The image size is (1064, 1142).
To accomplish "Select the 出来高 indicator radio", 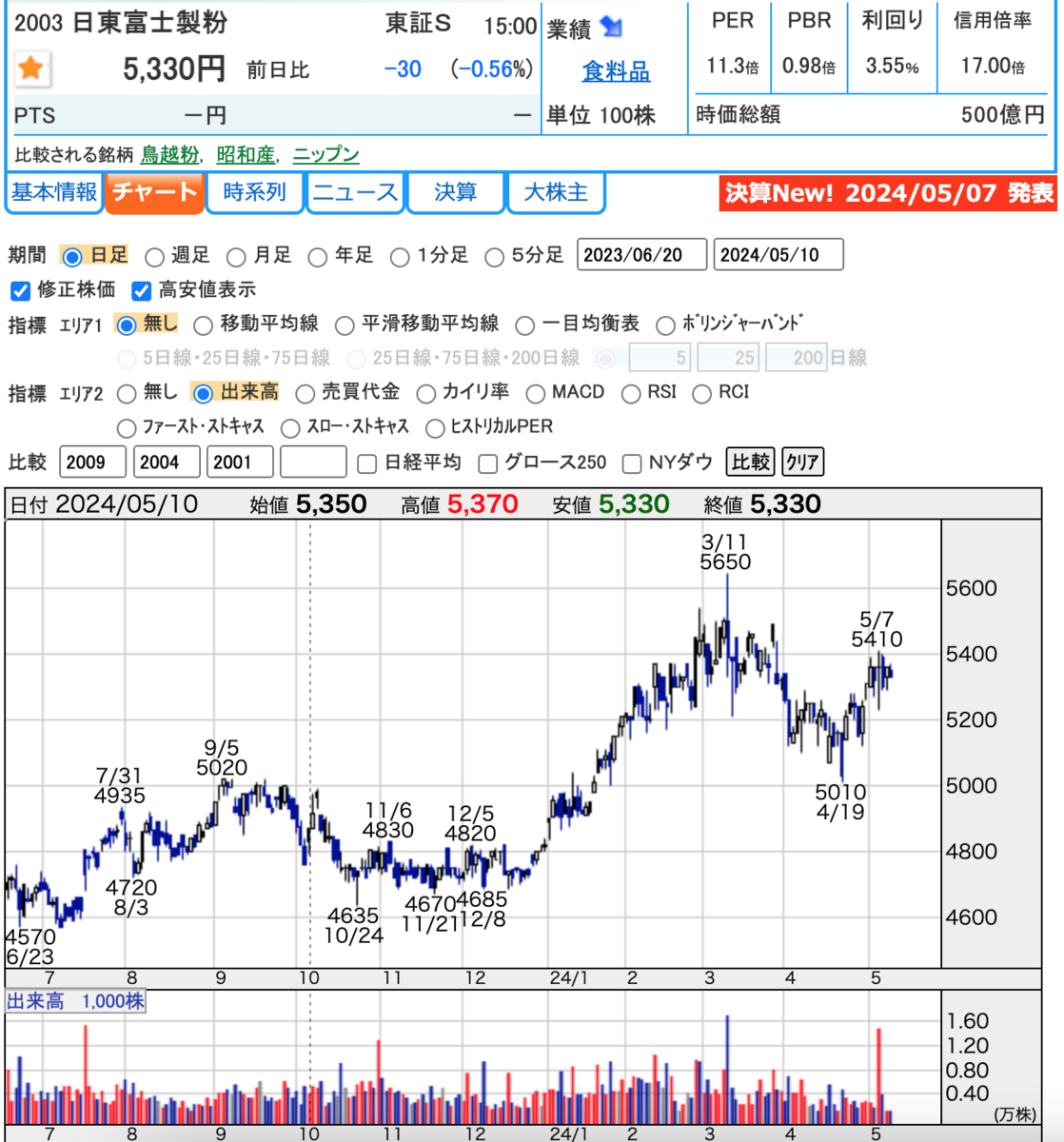I will (x=203, y=394).
